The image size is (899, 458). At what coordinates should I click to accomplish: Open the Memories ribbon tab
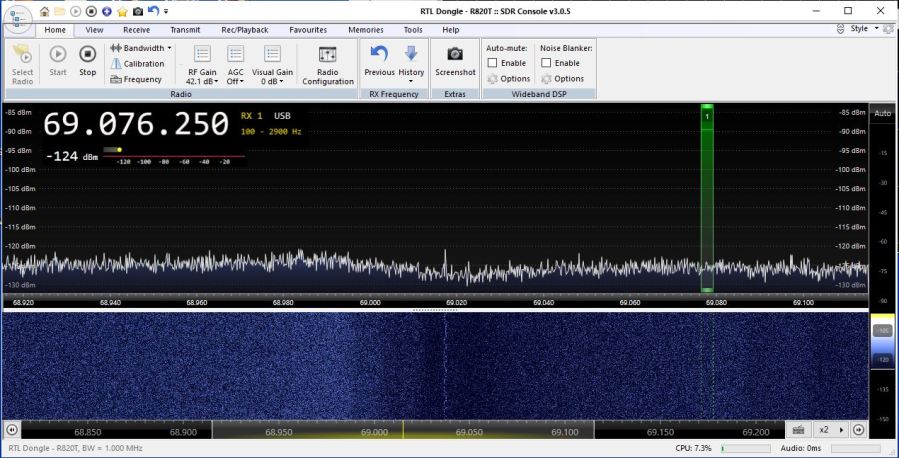366,30
